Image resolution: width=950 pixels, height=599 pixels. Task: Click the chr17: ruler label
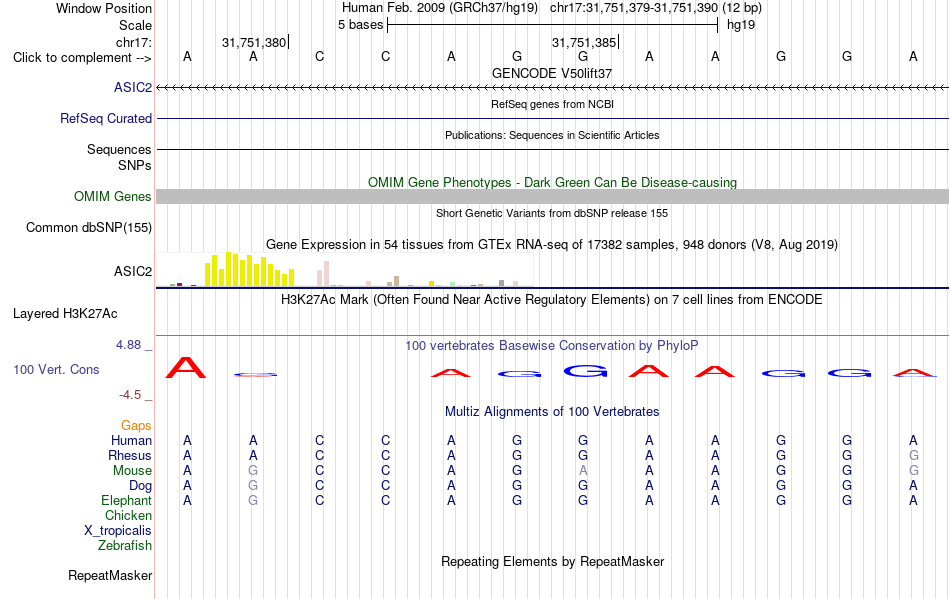134,42
